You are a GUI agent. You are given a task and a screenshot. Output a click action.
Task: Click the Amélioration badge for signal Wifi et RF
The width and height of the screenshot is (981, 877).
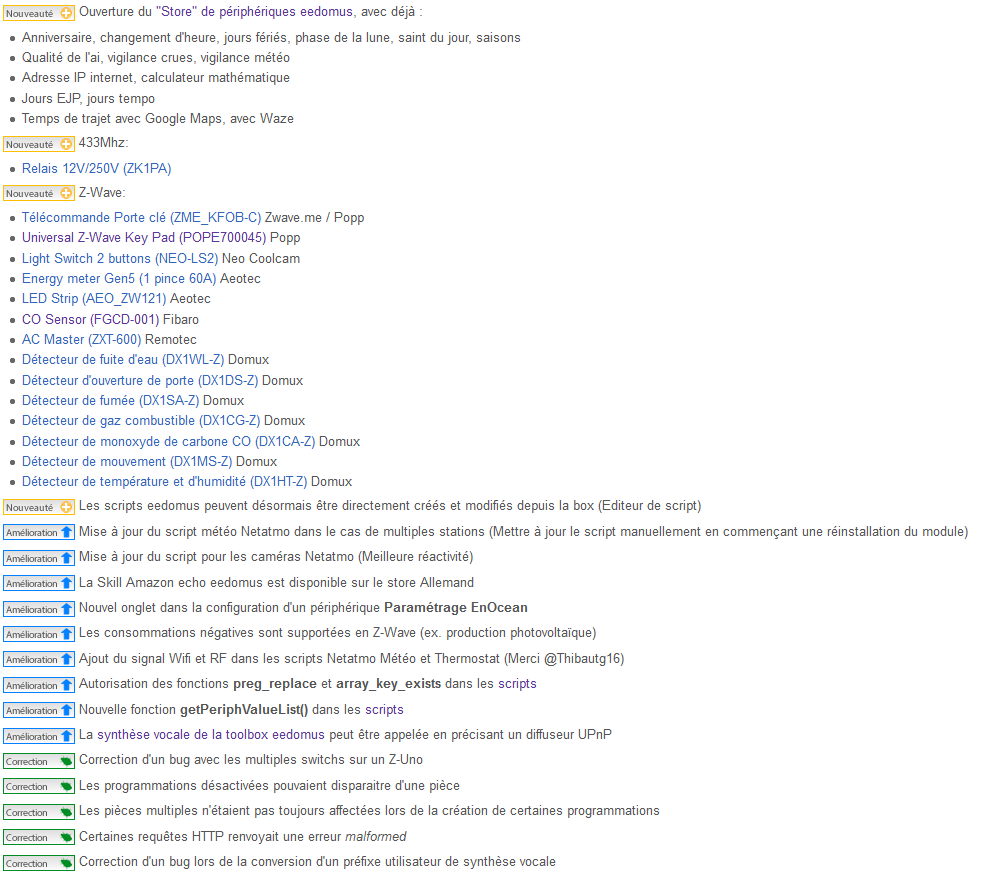pyautogui.click(x=39, y=659)
